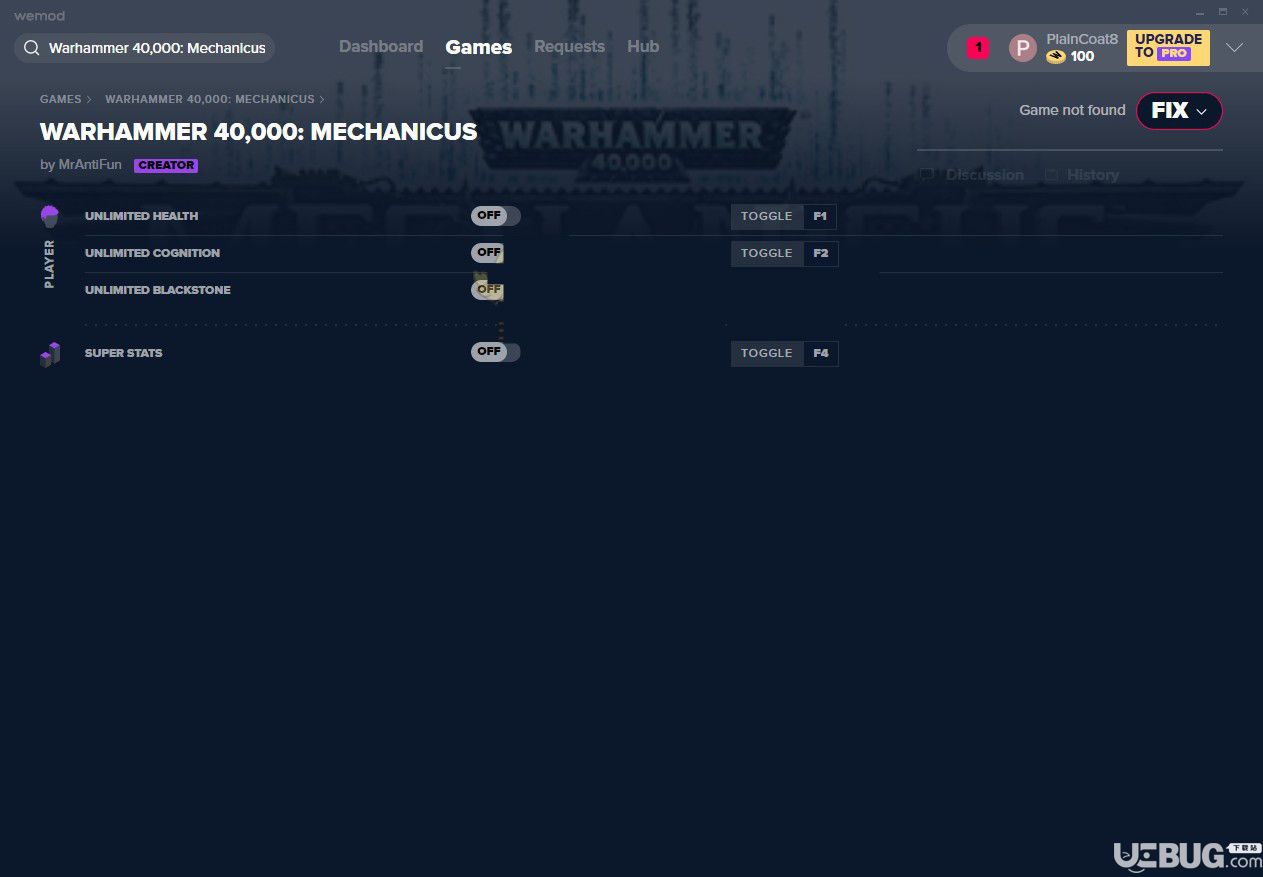The image size is (1263, 877).
Task: Click Super Stats TOGGLE F4 hotkey
Action: tap(784, 354)
